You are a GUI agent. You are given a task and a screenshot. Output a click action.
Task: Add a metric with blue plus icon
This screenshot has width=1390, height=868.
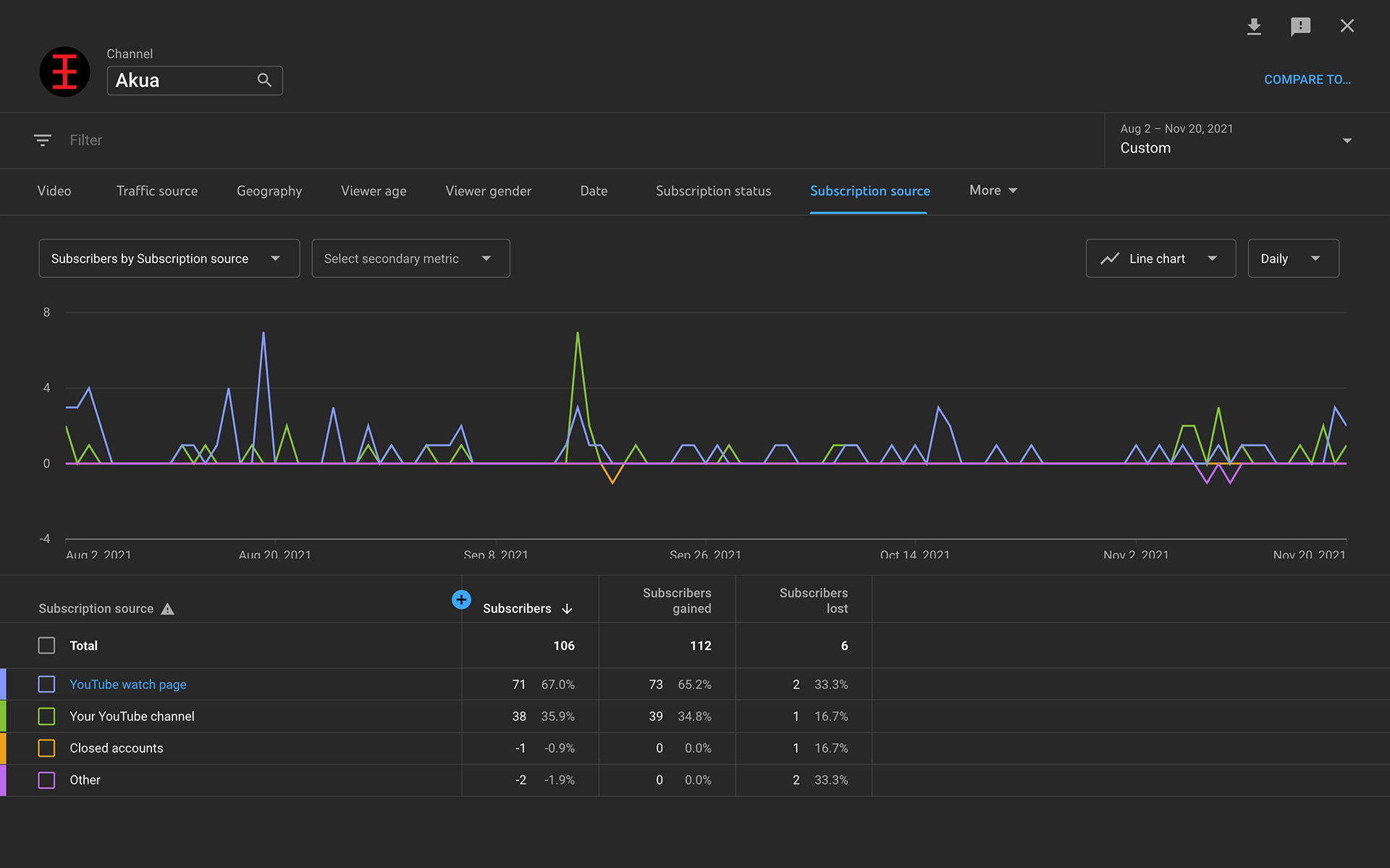(x=461, y=599)
